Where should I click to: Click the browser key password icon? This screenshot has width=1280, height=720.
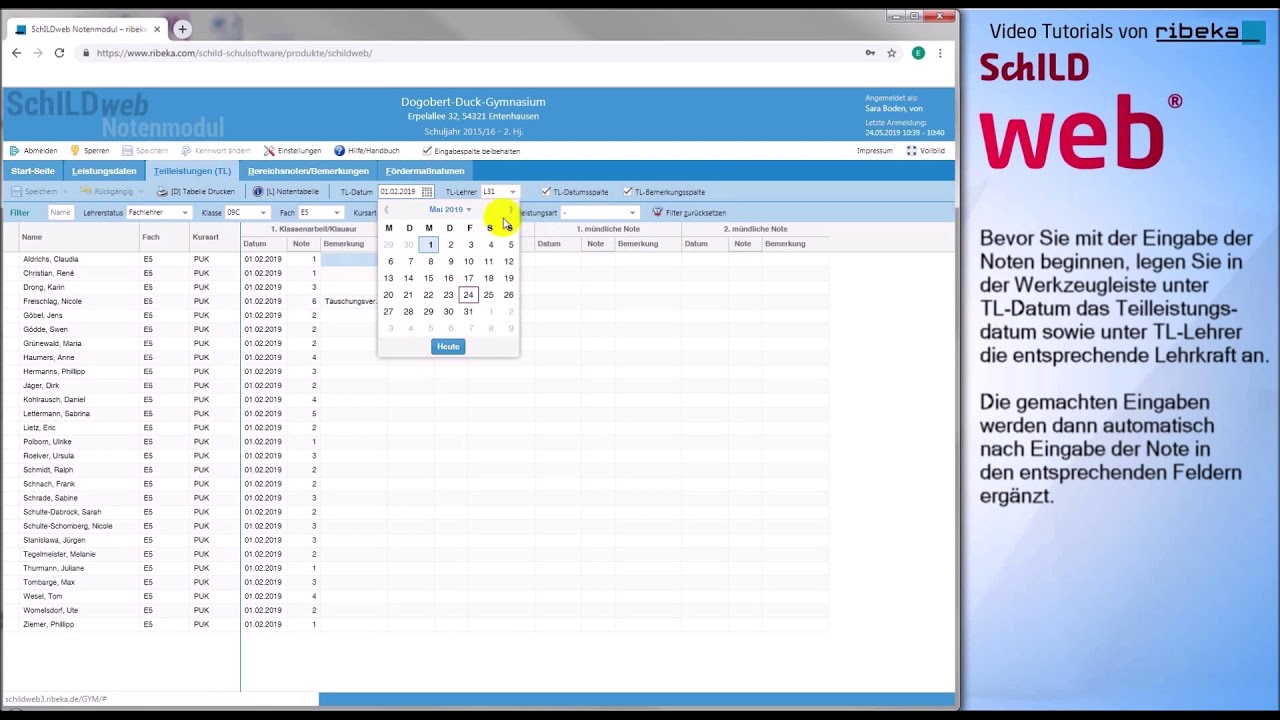(x=870, y=53)
